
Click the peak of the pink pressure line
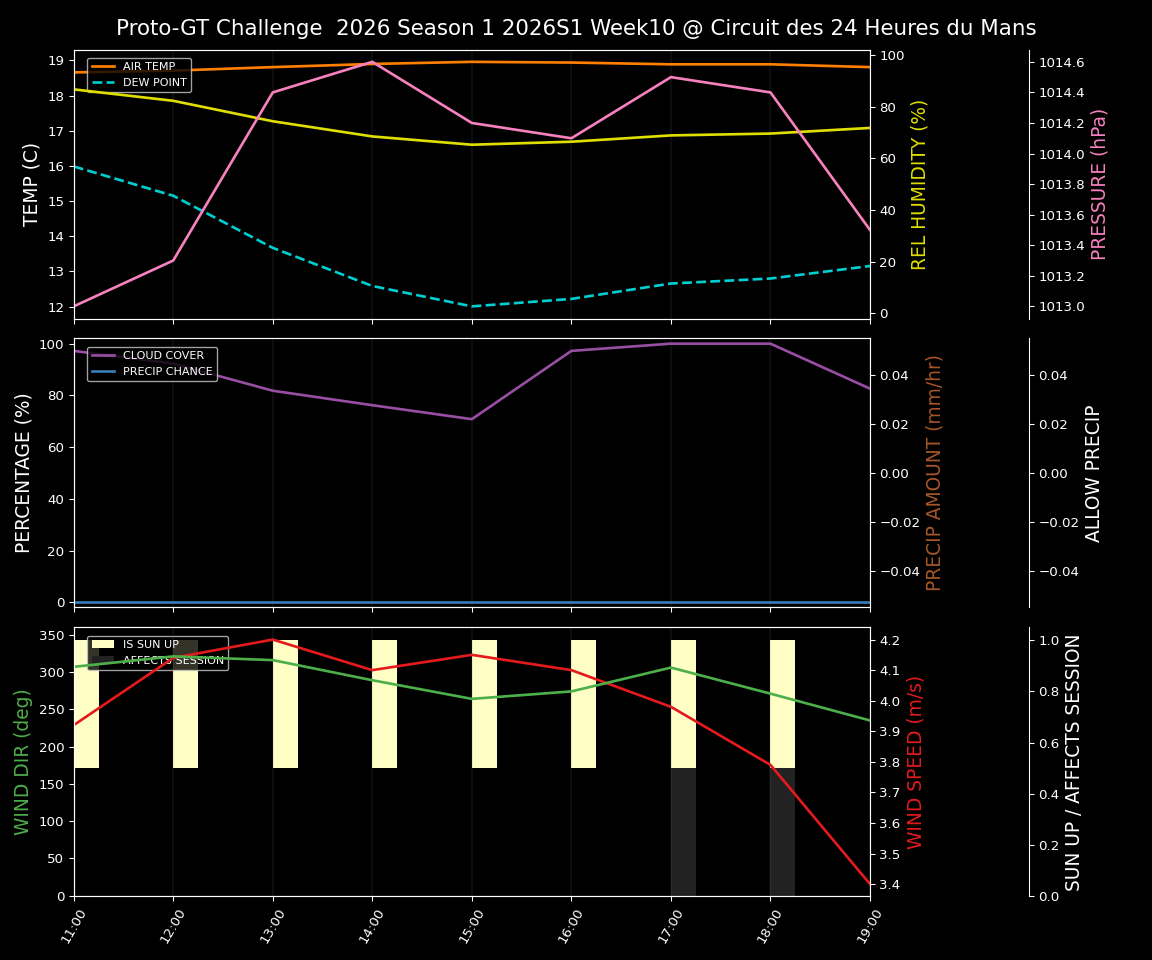(x=374, y=61)
